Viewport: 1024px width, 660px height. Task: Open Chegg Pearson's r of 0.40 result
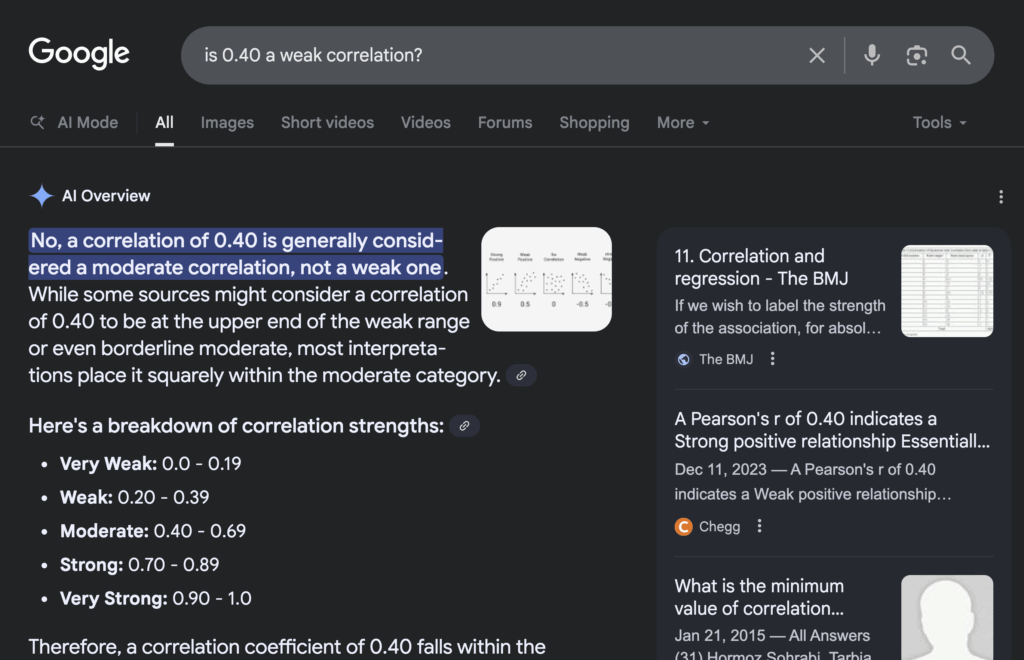[832, 430]
